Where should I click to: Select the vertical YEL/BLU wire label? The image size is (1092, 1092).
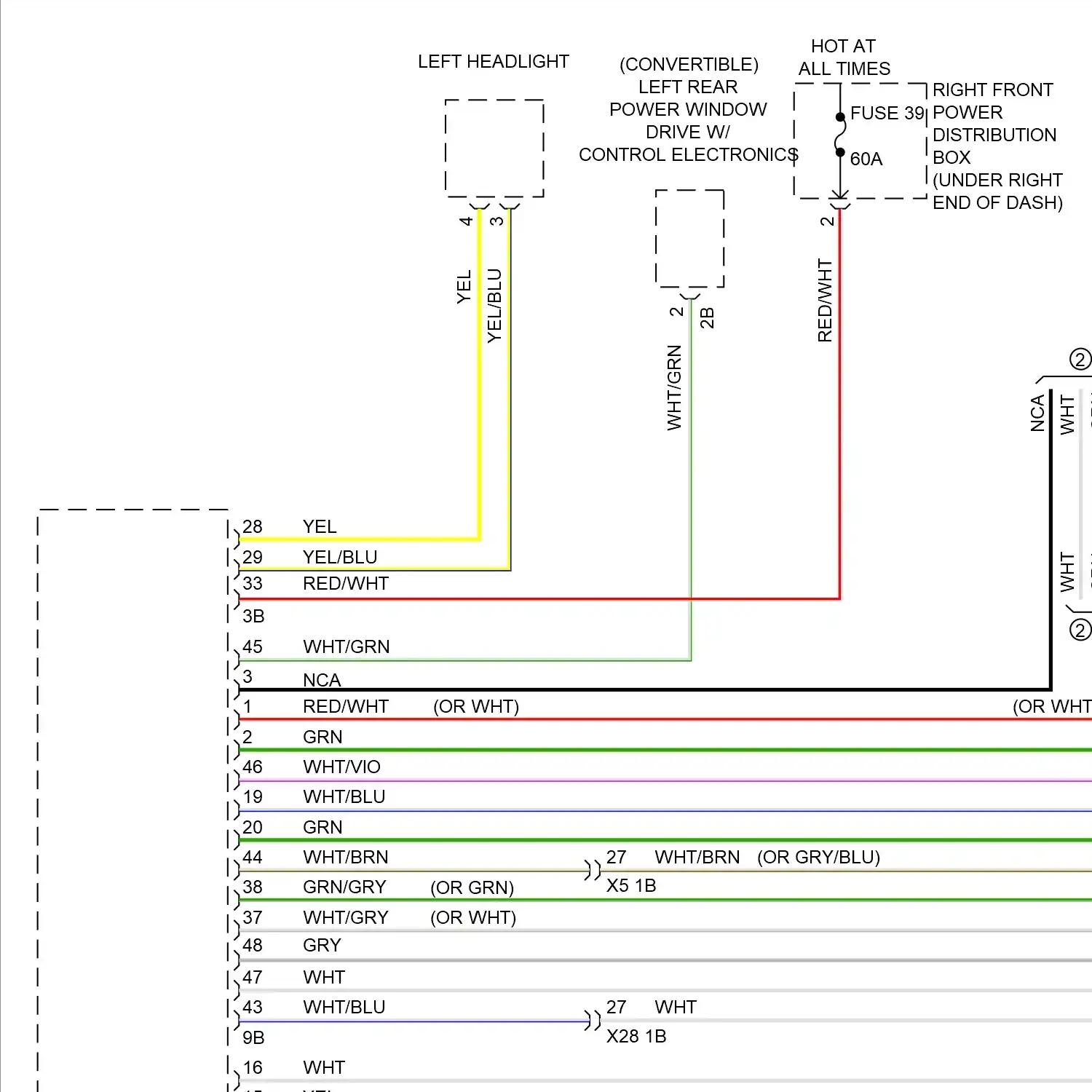494,306
